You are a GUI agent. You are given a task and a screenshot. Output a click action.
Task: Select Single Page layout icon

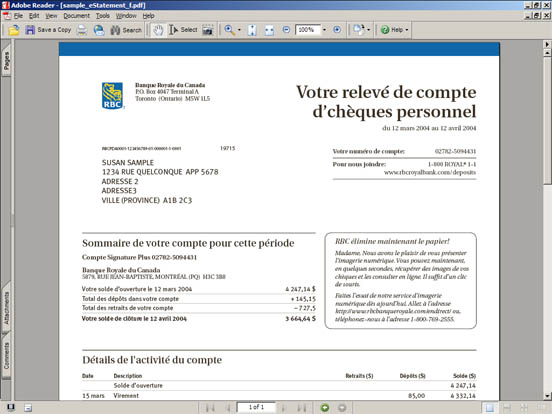click(x=489, y=408)
